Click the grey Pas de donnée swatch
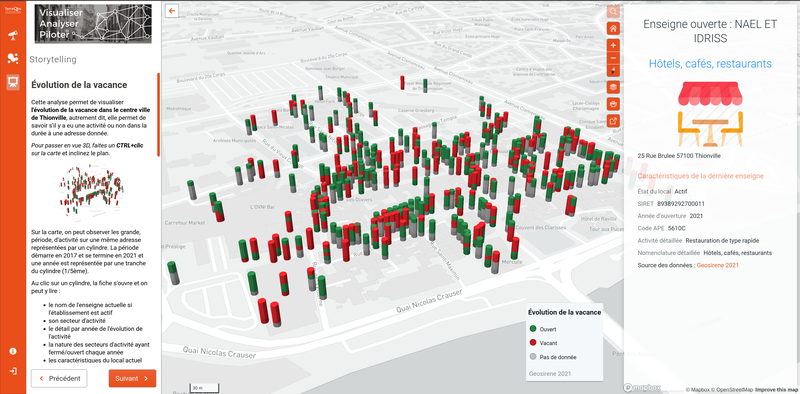800x394 pixels. click(x=533, y=357)
